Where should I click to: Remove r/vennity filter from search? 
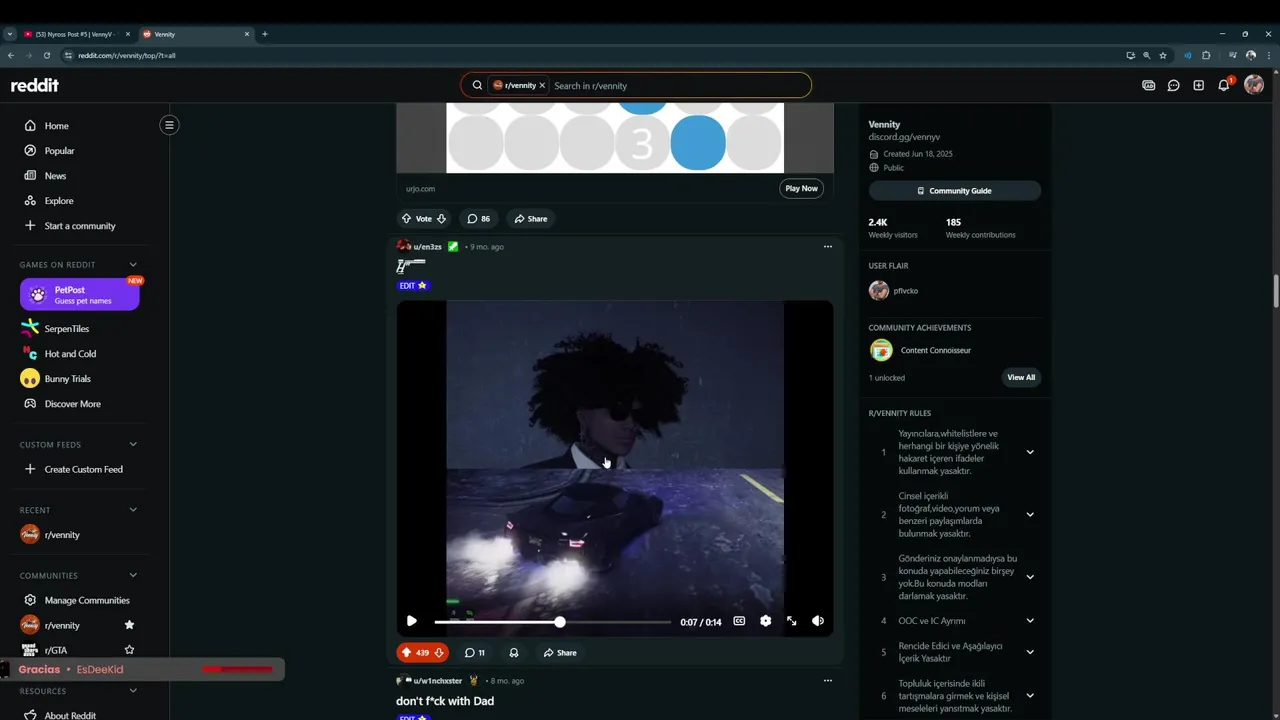(542, 86)
